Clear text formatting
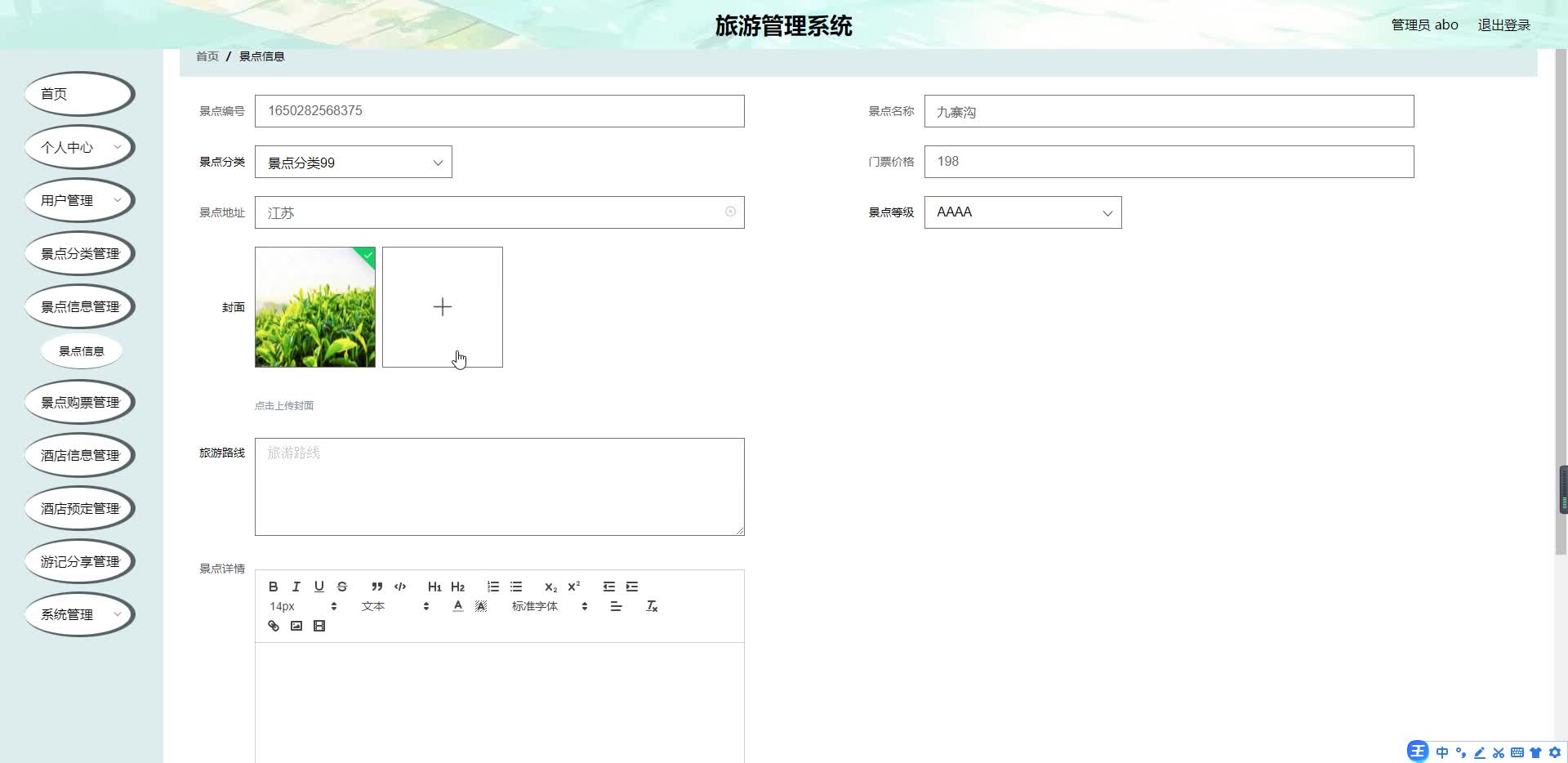Image resolution: width=1568 pixels, height=763 pixels. (652, 606)
